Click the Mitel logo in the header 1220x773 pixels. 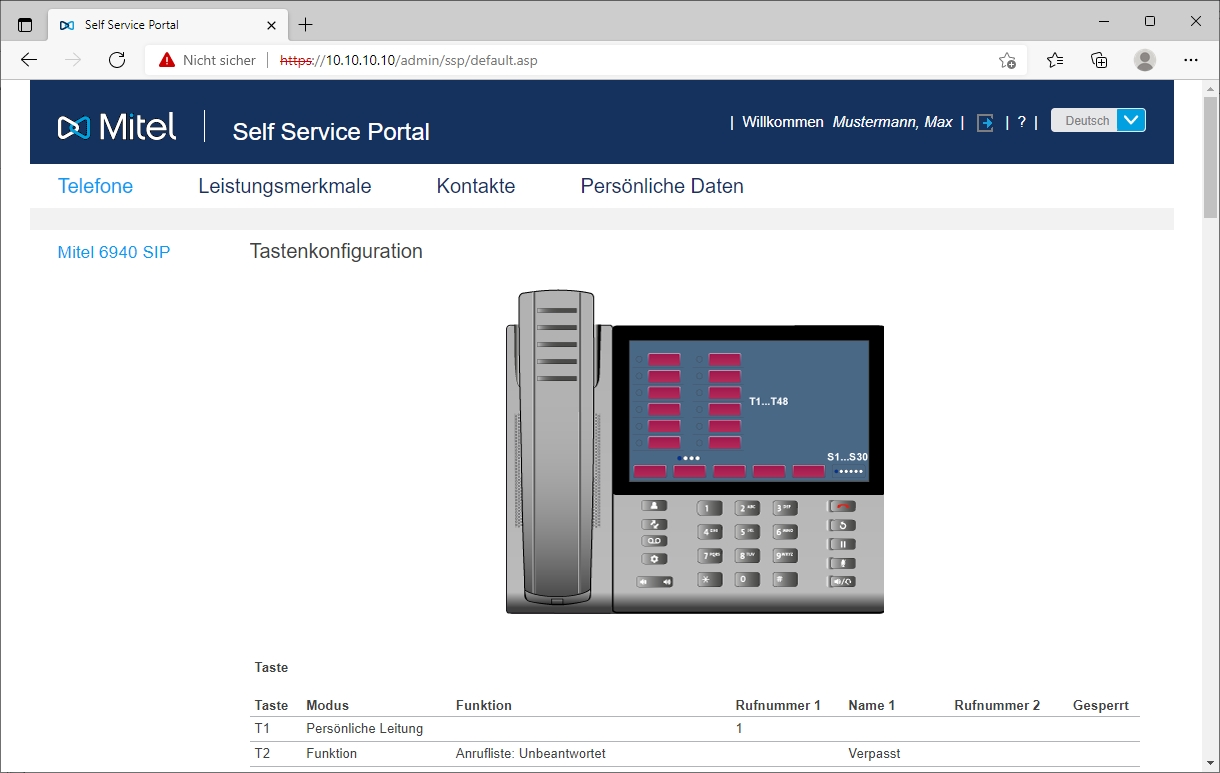pos(117,127)
